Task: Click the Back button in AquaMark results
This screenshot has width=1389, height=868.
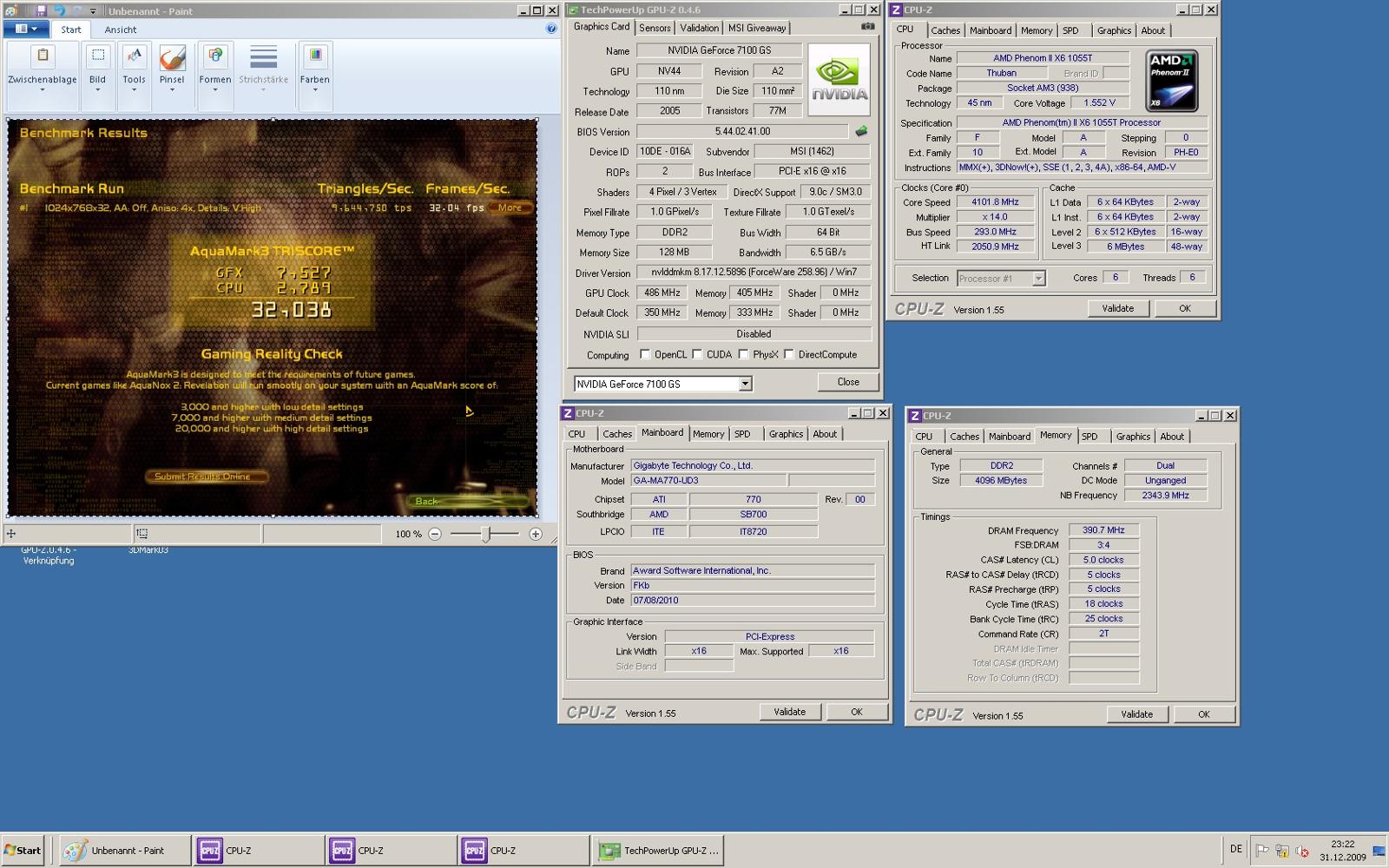Action: click(x=469, y=501)
